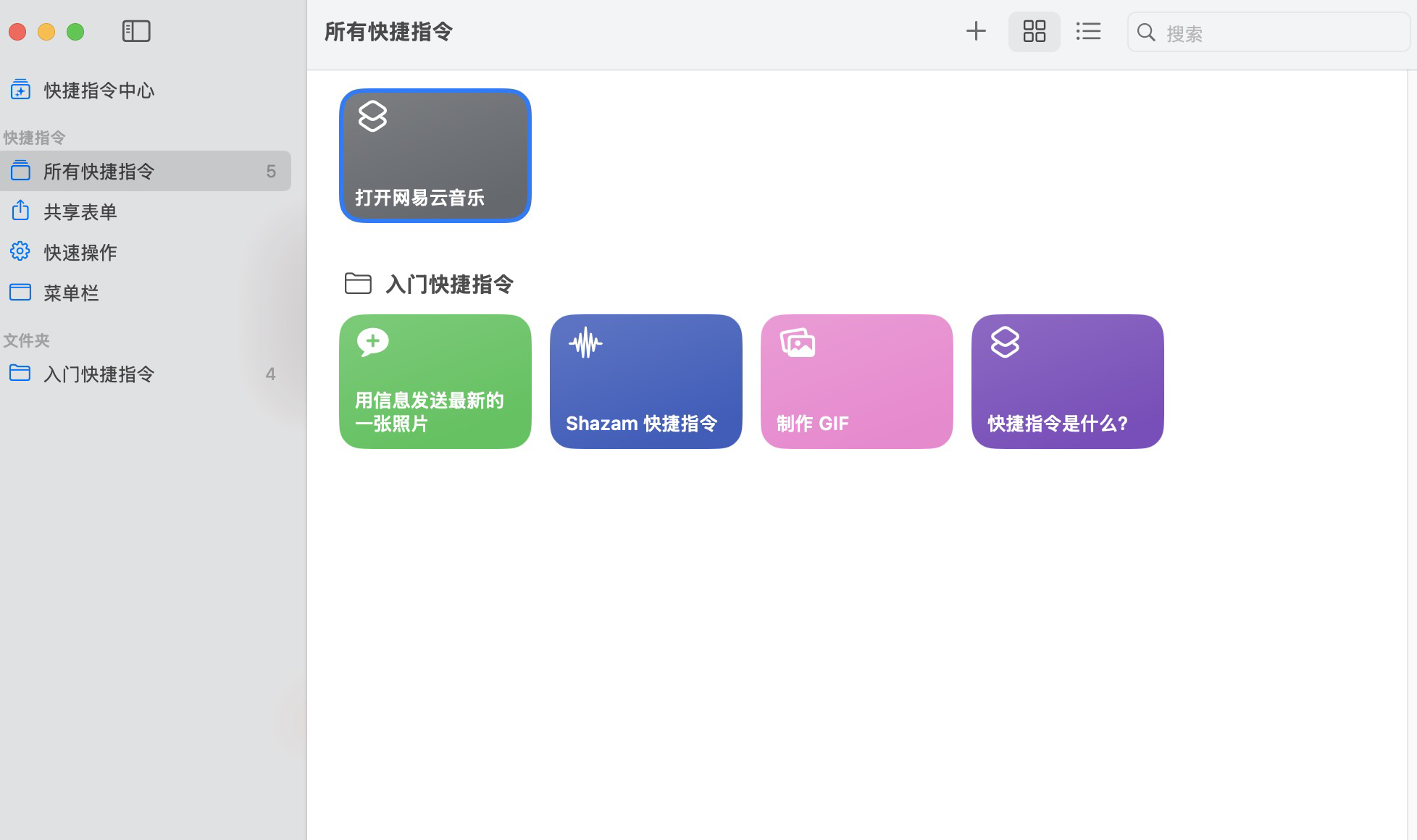Screen dimensions: 1417x840
Task: Open the 入门快捷指令 folder in sidebar
Action: [x=99, y=374]
